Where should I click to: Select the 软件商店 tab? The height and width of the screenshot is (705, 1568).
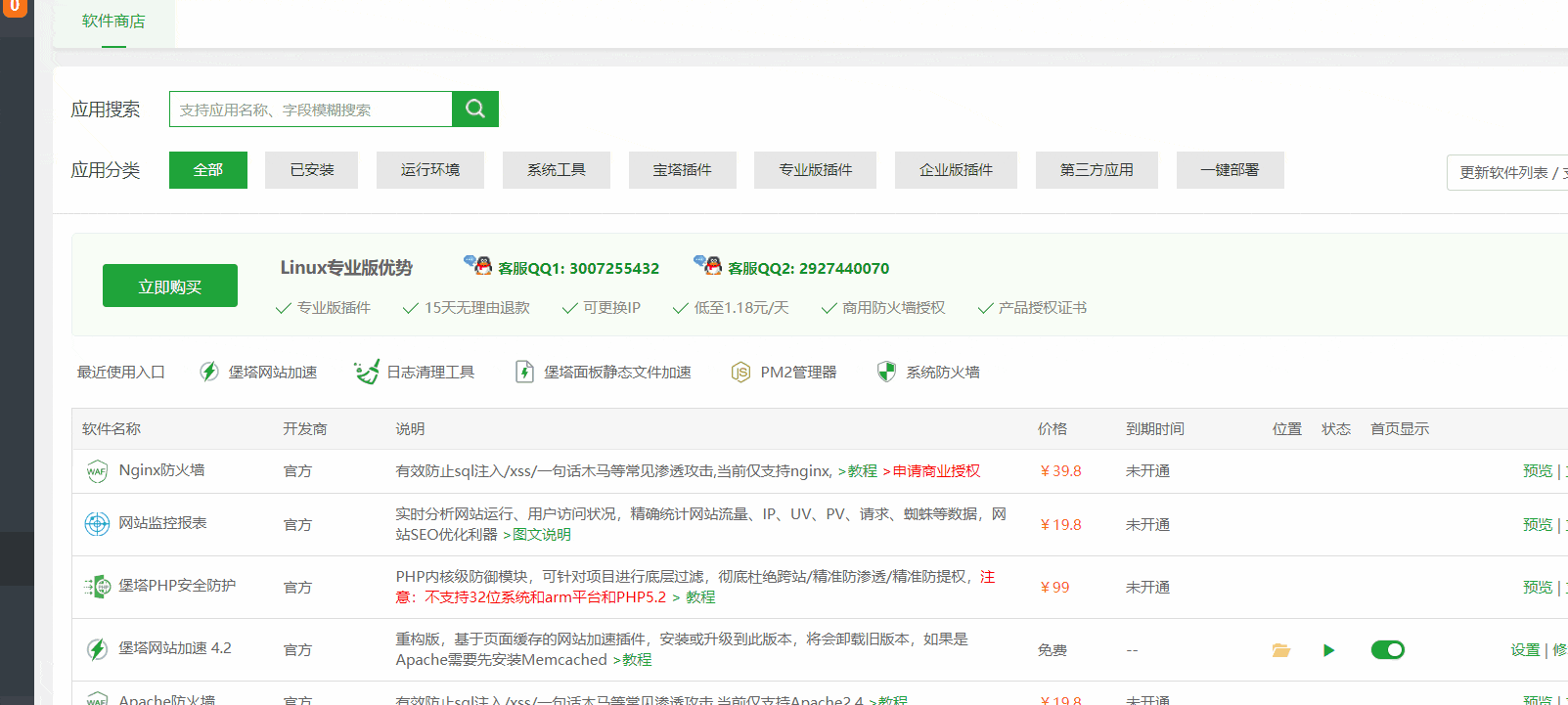pos(113,22)
